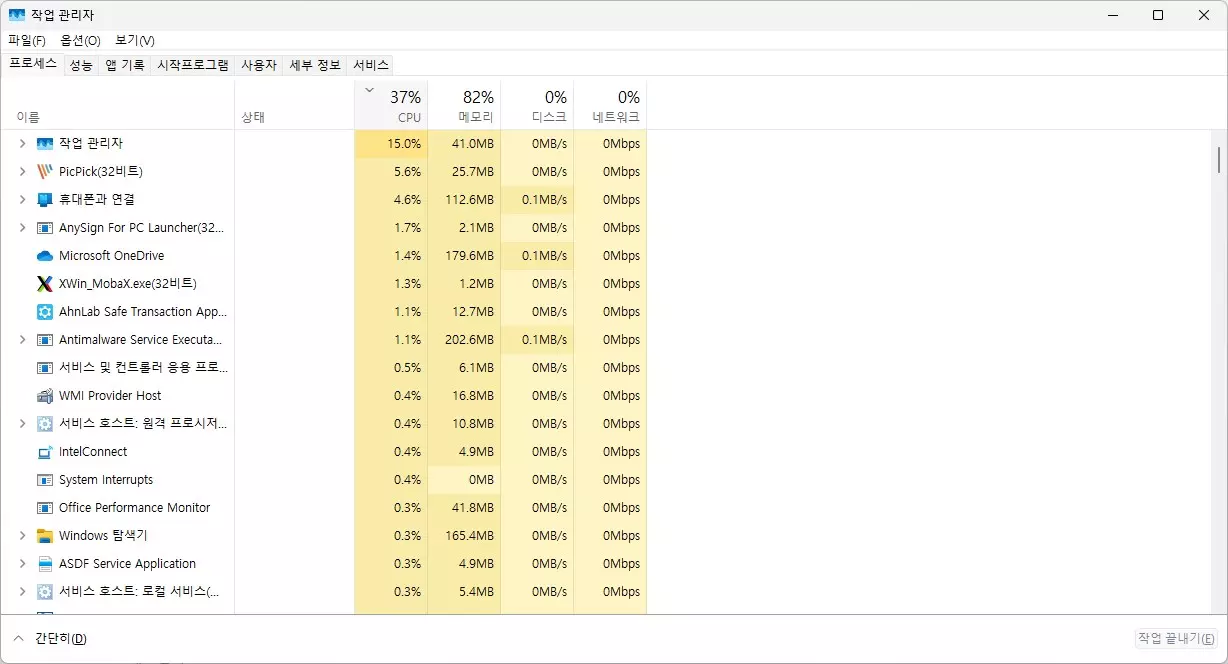Viewport: 1228px width, 664px height.
Task: Select the System Interrupts row name
Action: (106, 480)
